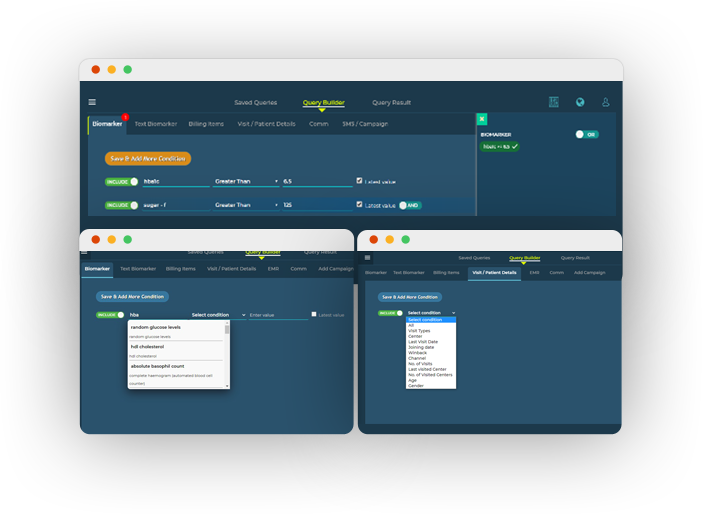Close side panel with green X icon
703x514 pixels.
click(482, 119)
